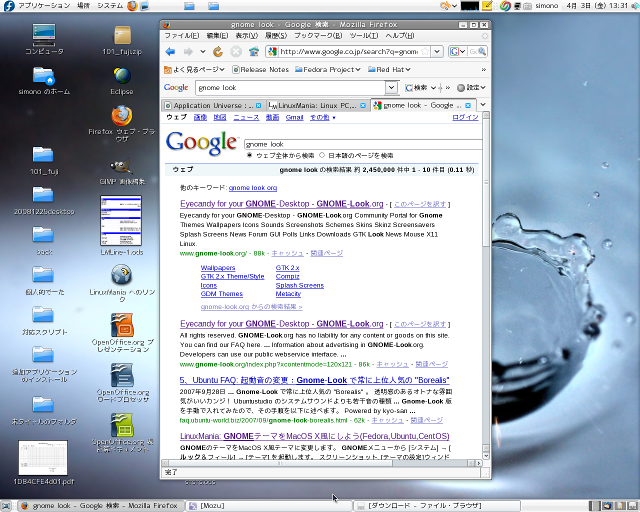Show more bookmarks toolbar chevron
Image resolution: width=640 pixels, height=512 pixels.
point(484,70)
